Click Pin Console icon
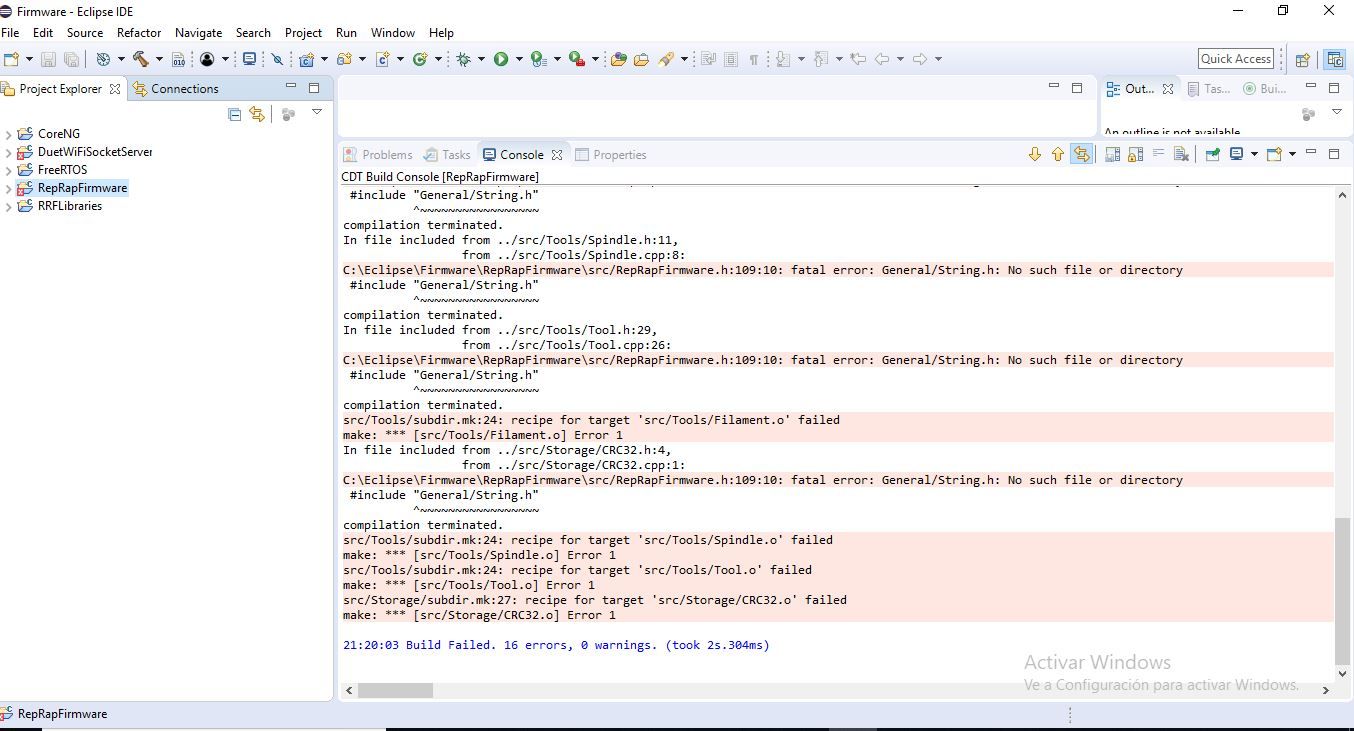Image resolution: width=1354 pixels, height=731 pixels. (1212, 154)
